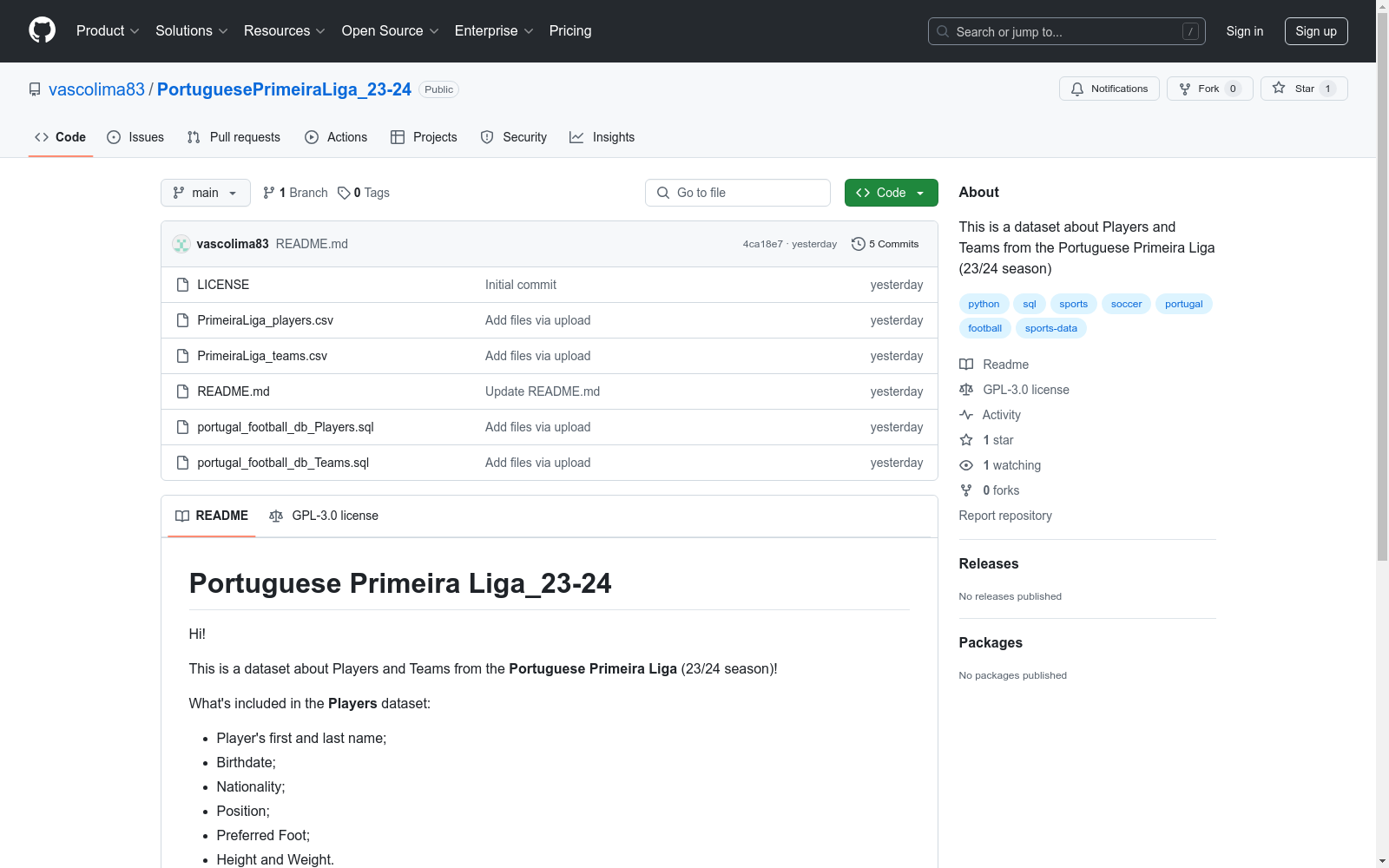Click the commits history clock icon
1389x868 pixels.
tap(859, 244)
